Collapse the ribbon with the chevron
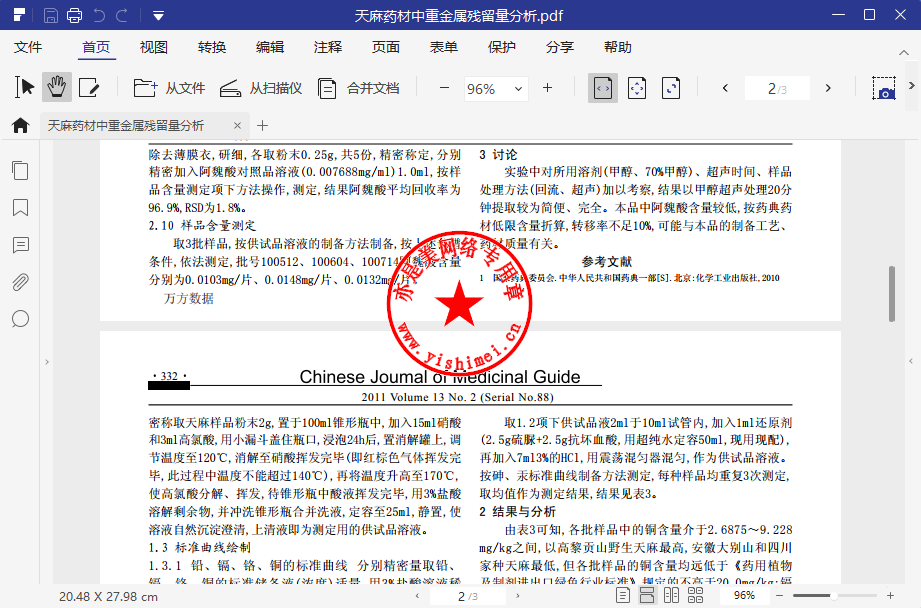Viewport: 921px width, 608px height. pyautogui.click(x=904, y=53)
